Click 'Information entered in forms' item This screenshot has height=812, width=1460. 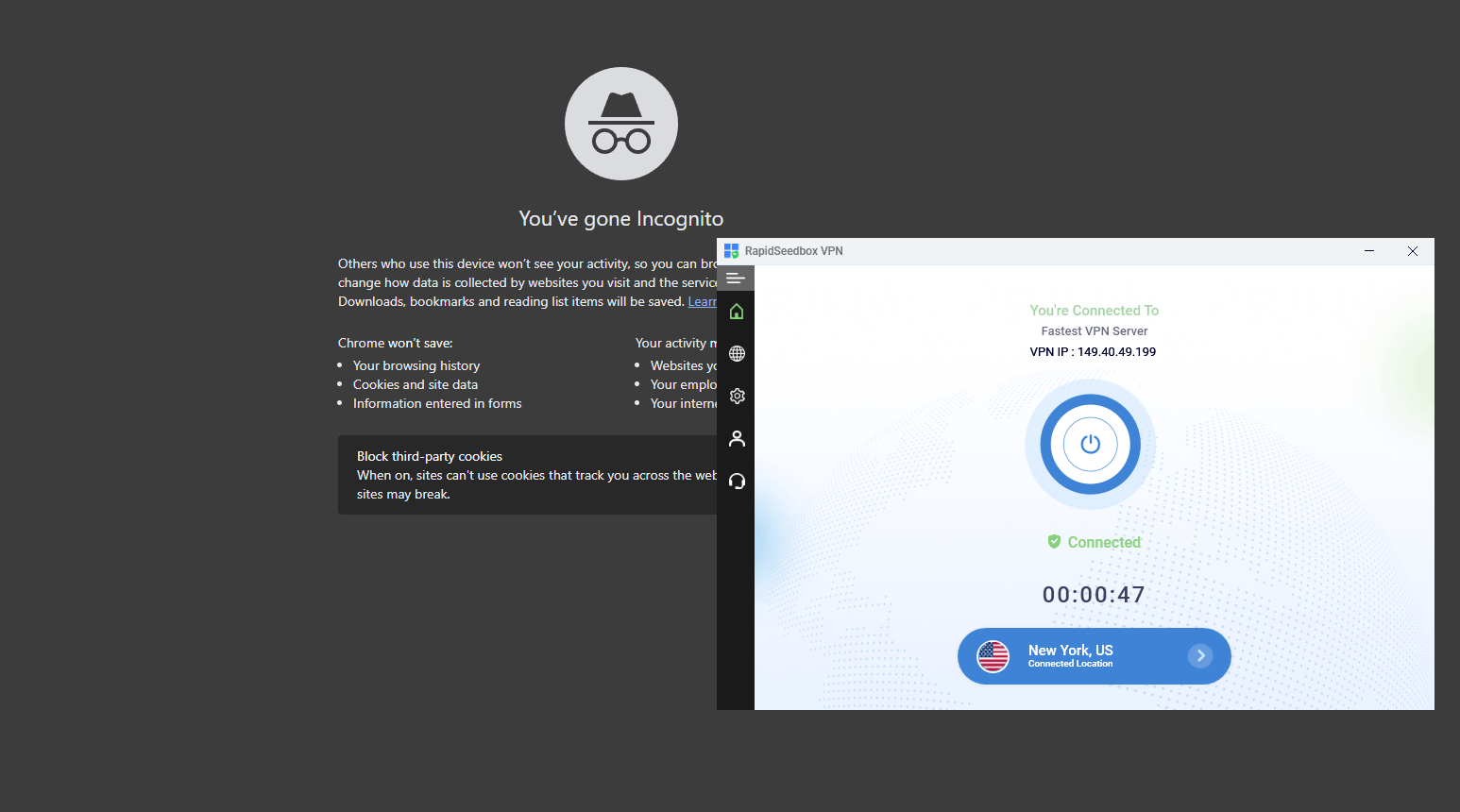[x=437, y=403]
